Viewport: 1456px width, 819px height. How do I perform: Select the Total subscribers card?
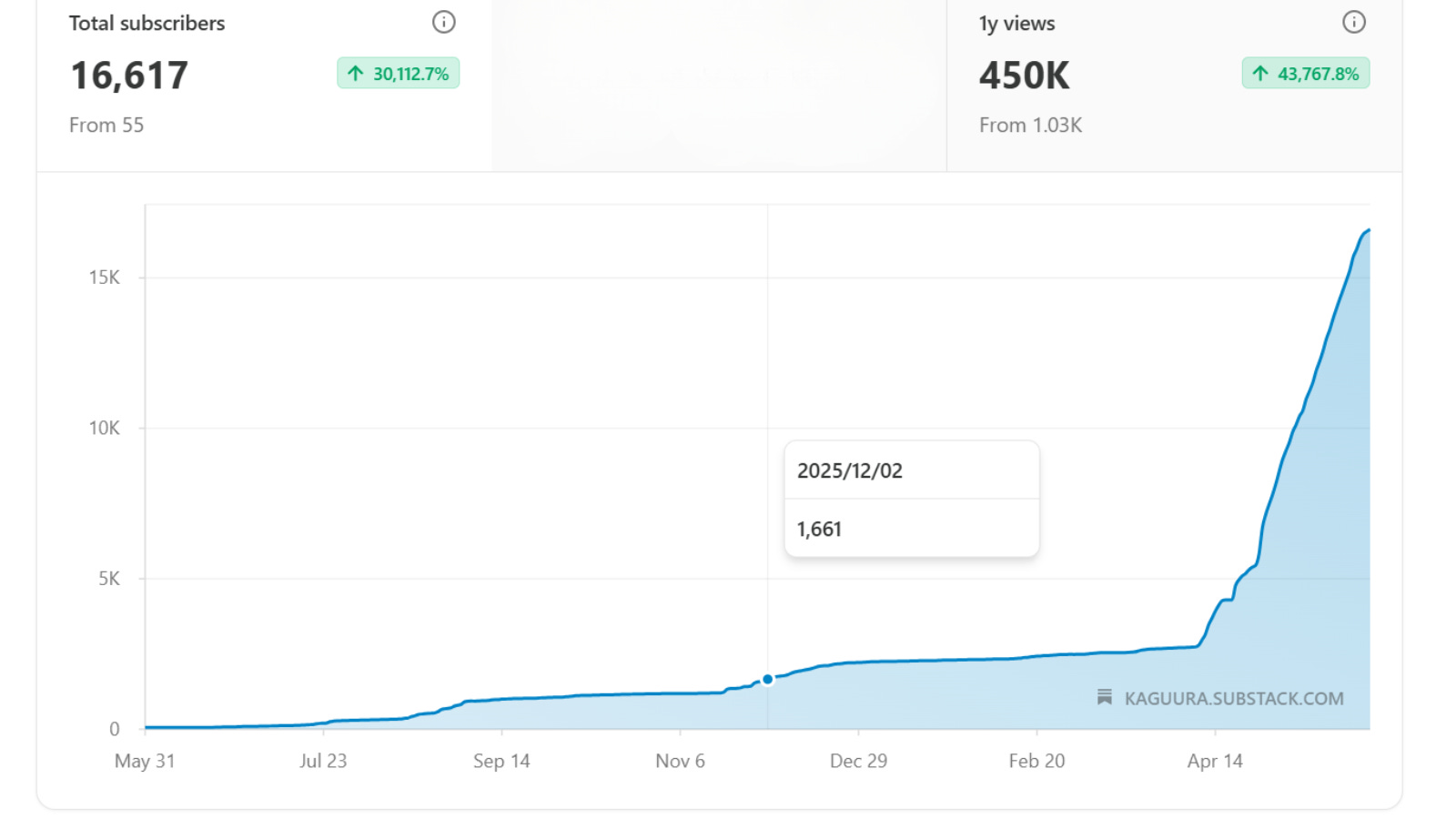tap(264, 86)
